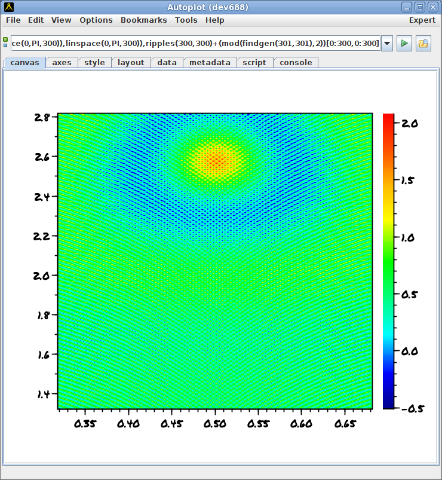
Task: Expand the address bar history dropdown
Action: (x=387, y=43)
